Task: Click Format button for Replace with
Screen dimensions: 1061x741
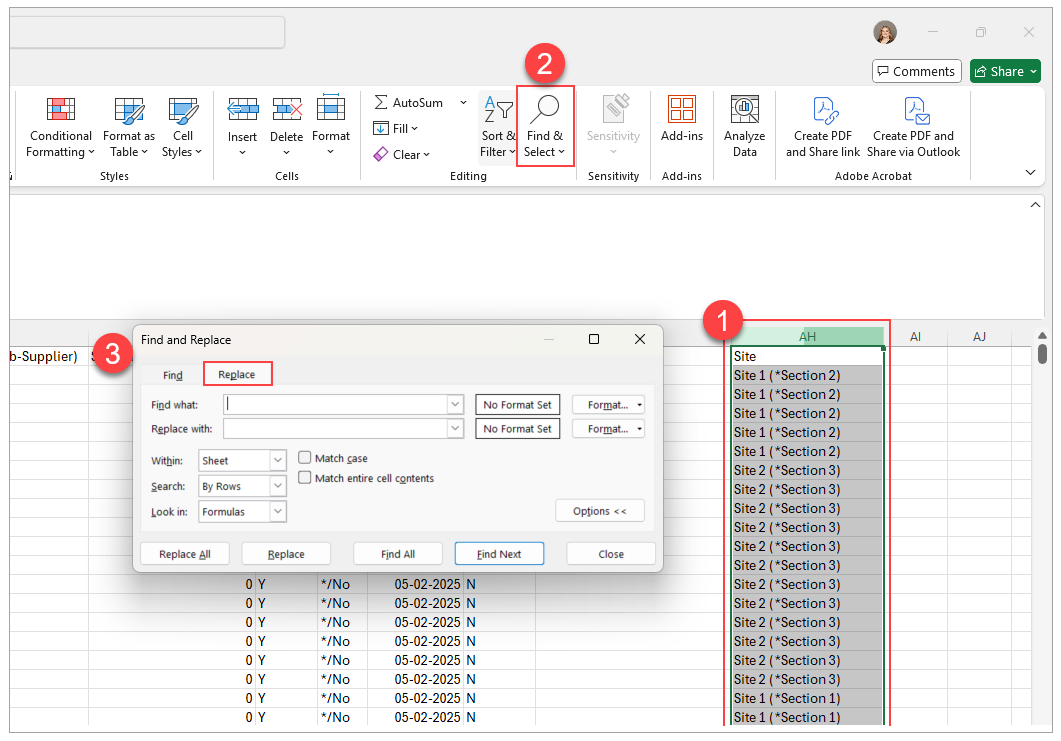Action: pos(608,428)
